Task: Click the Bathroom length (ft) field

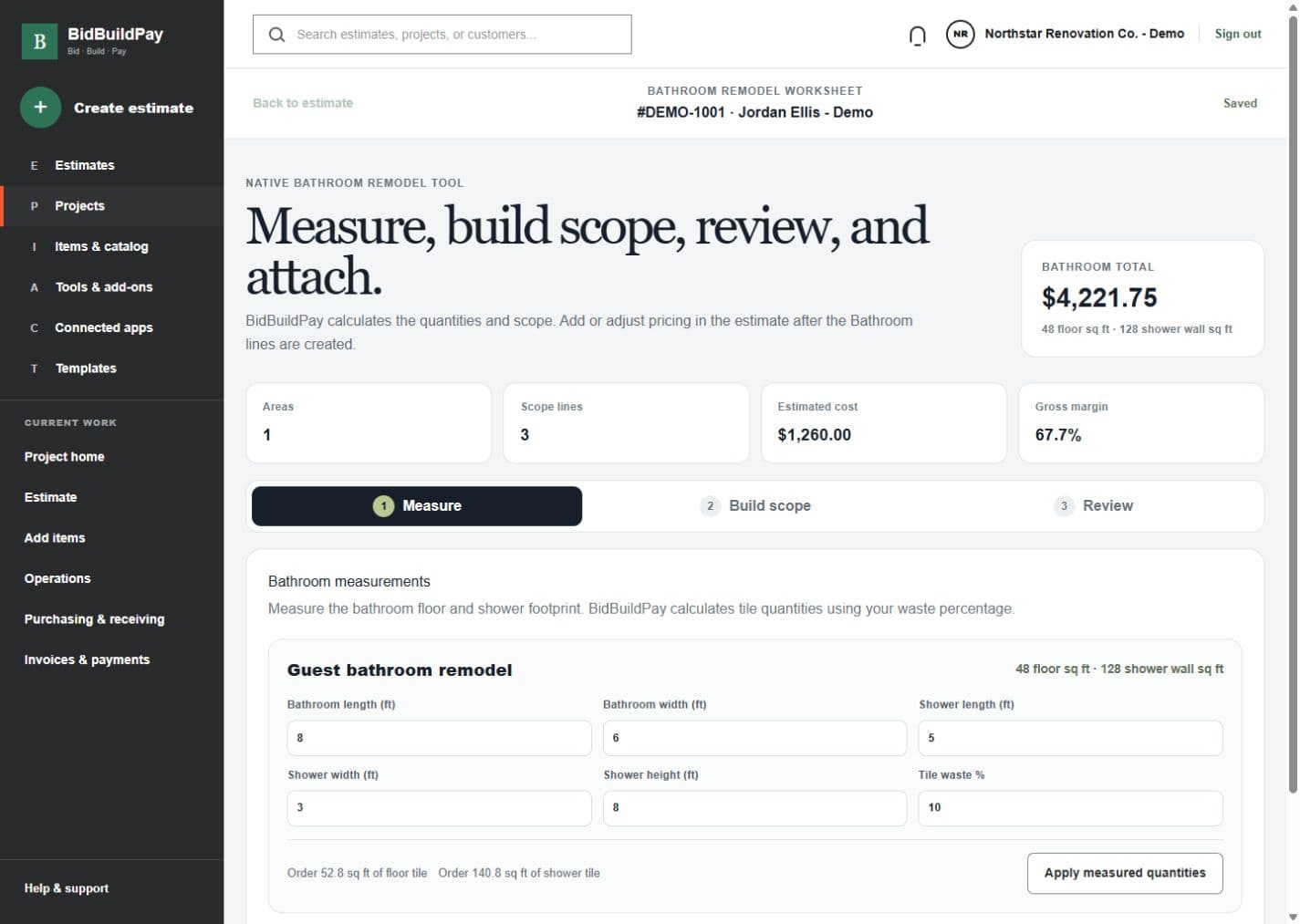Action: [440, 738]
